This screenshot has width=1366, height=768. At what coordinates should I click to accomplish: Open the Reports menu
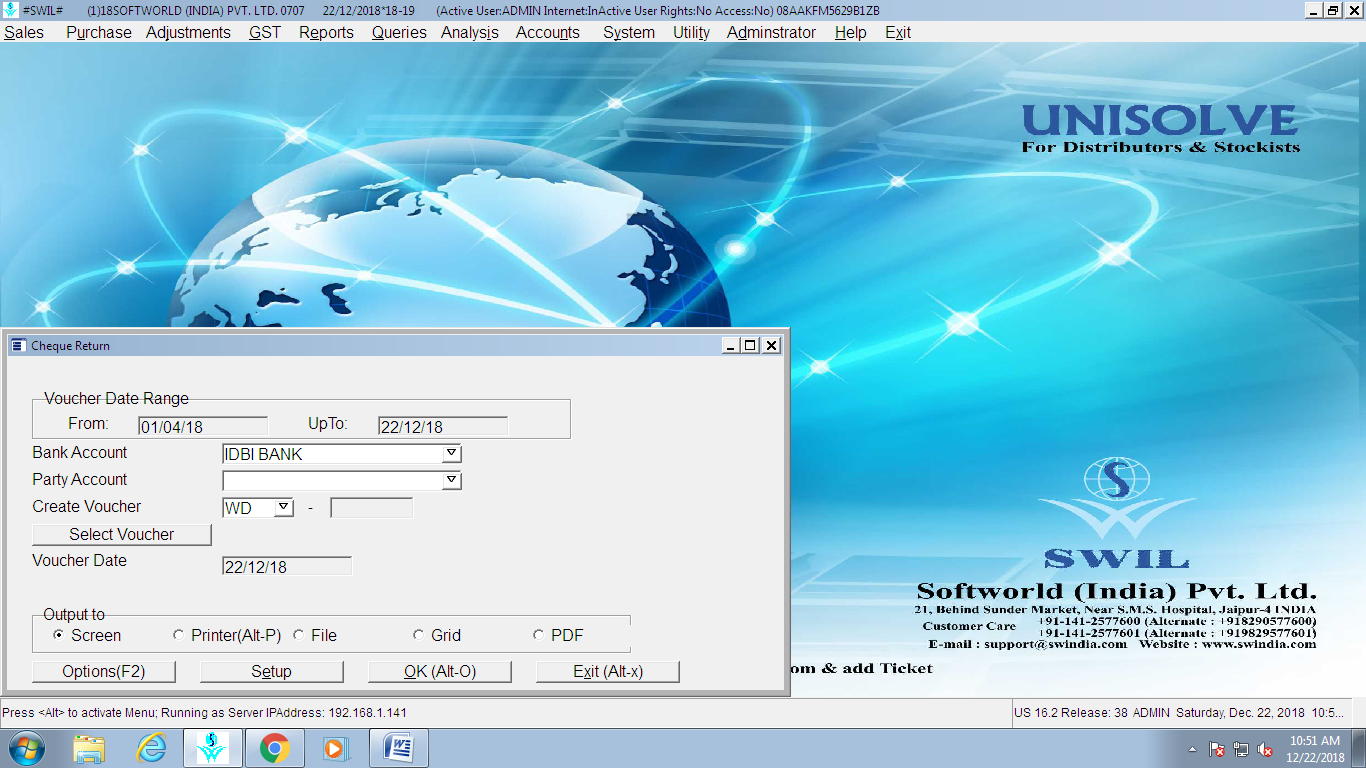pyautogui.click(x=326, y=32)
